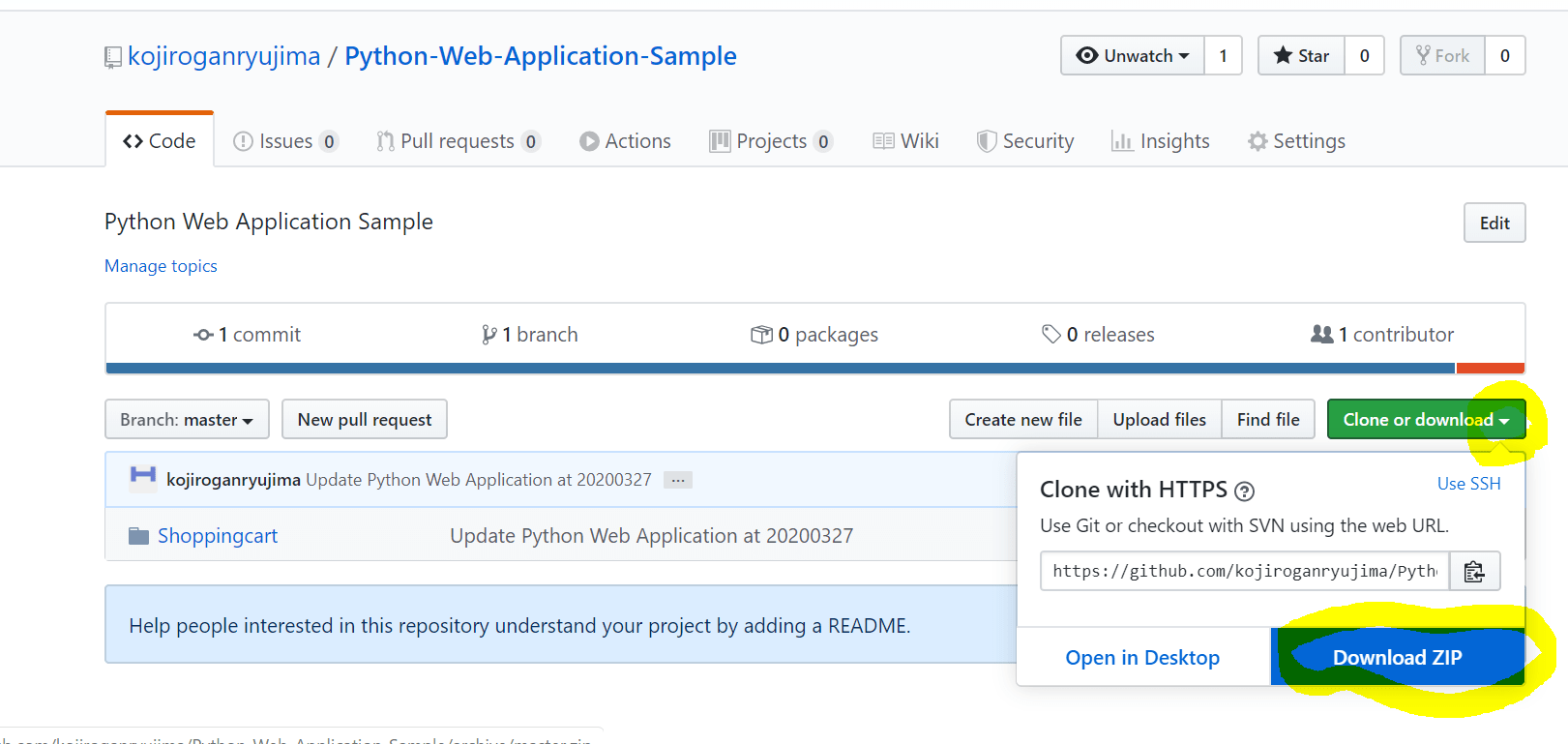Image resolution: width=1568 pixels, height=744 pixels.
Task: Click the kojiroganryujima avatar icon in commit row
Action: click(x=143, y=479)
